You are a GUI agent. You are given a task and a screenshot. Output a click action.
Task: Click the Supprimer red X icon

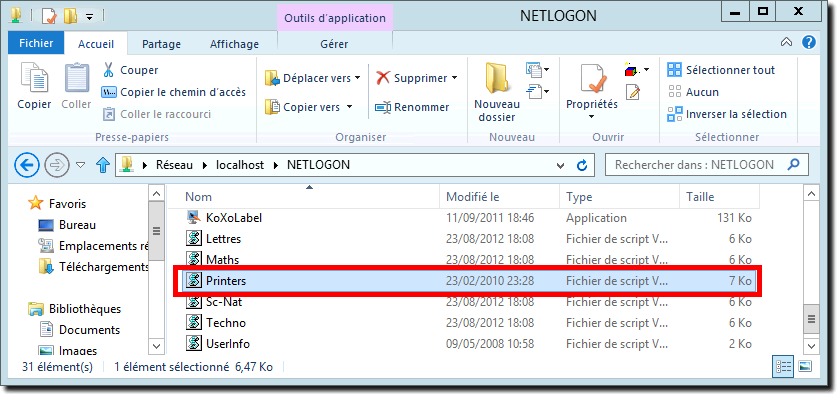(383, 78)
